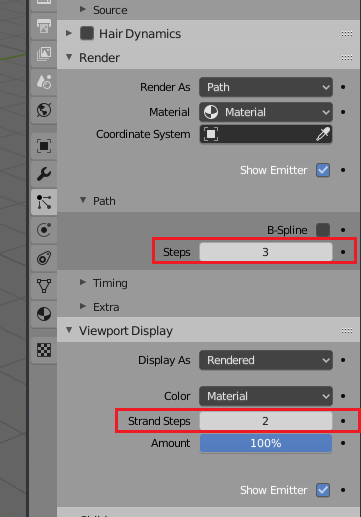Click animate dot next to Color dropdown
Image resolution: width=361 pixels, height=517 pixels.
click(x=343, y=396)
